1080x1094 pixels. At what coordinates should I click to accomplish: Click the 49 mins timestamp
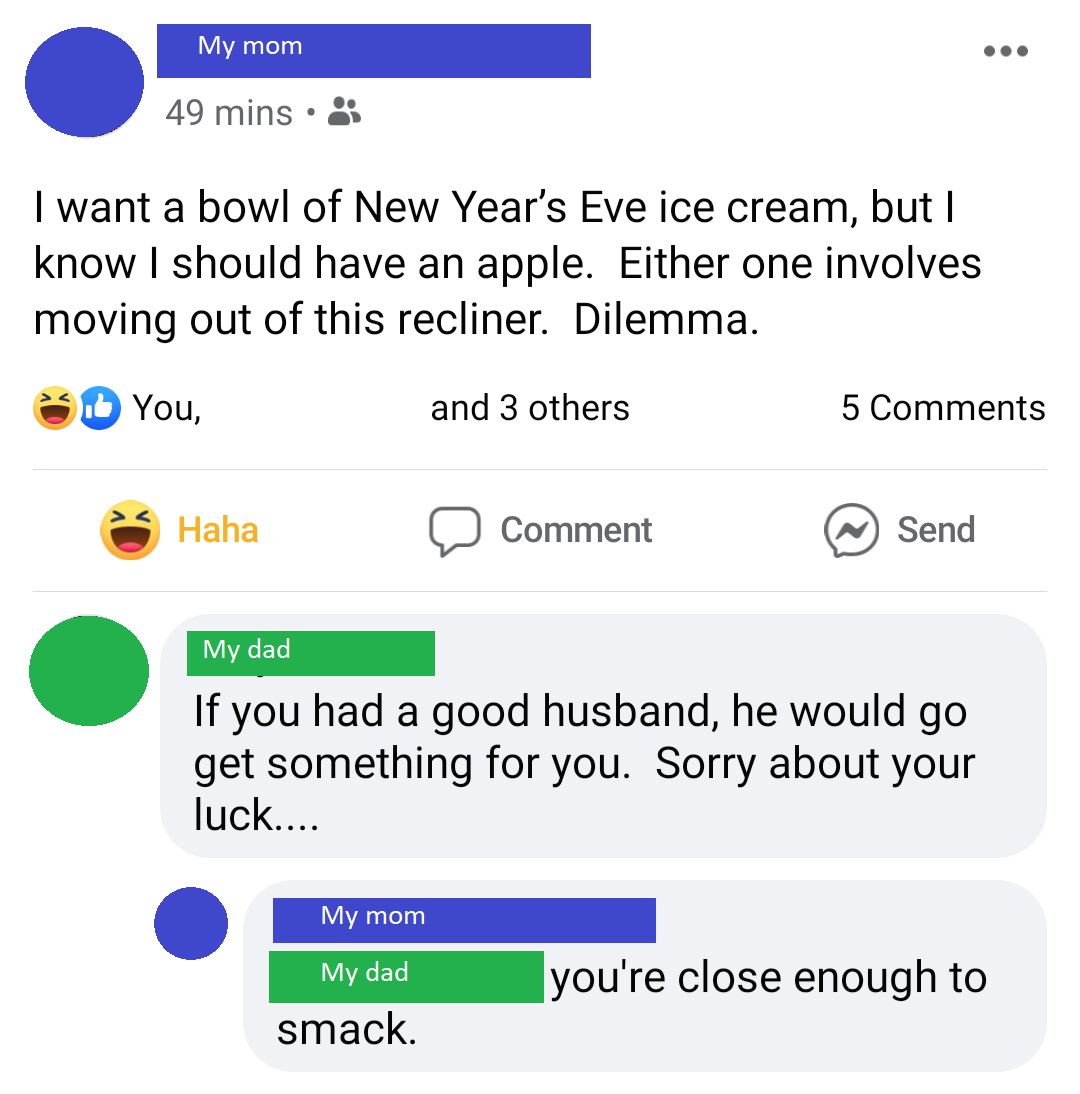pyautogui.click(x=229, y=112)
